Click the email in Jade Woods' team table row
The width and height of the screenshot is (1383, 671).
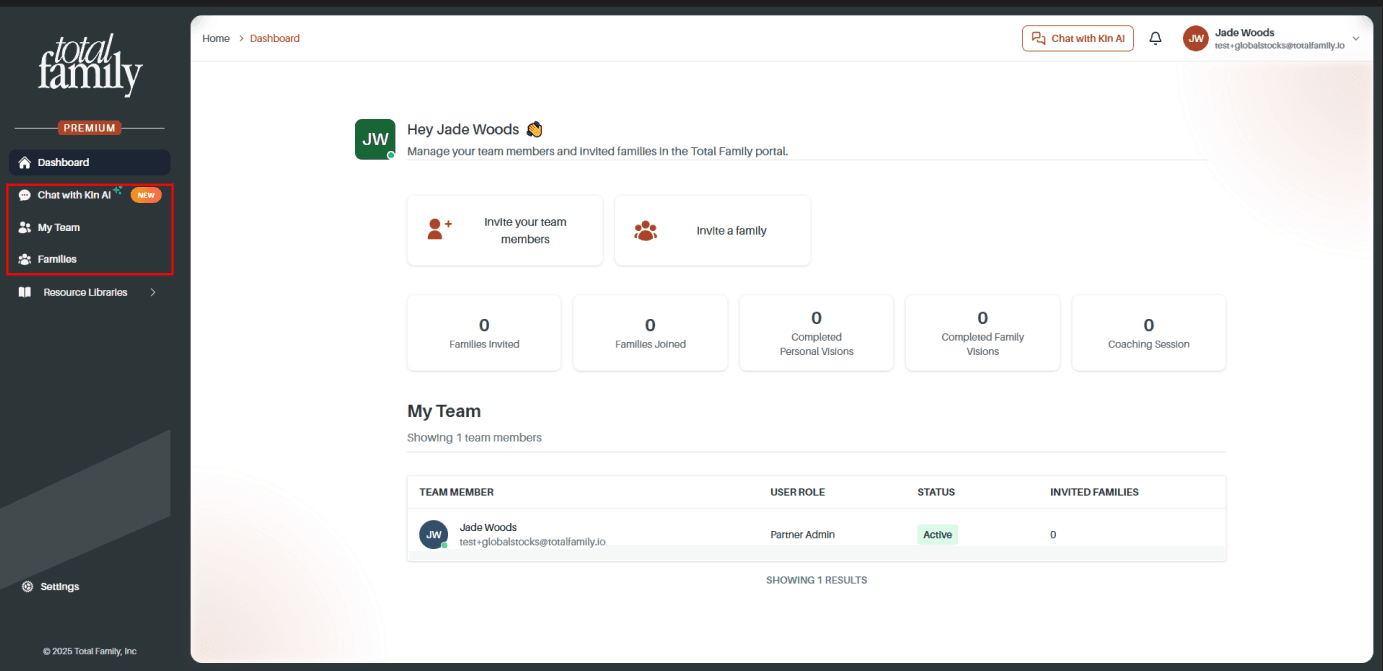pyautogui.click(x=532, y=541)
